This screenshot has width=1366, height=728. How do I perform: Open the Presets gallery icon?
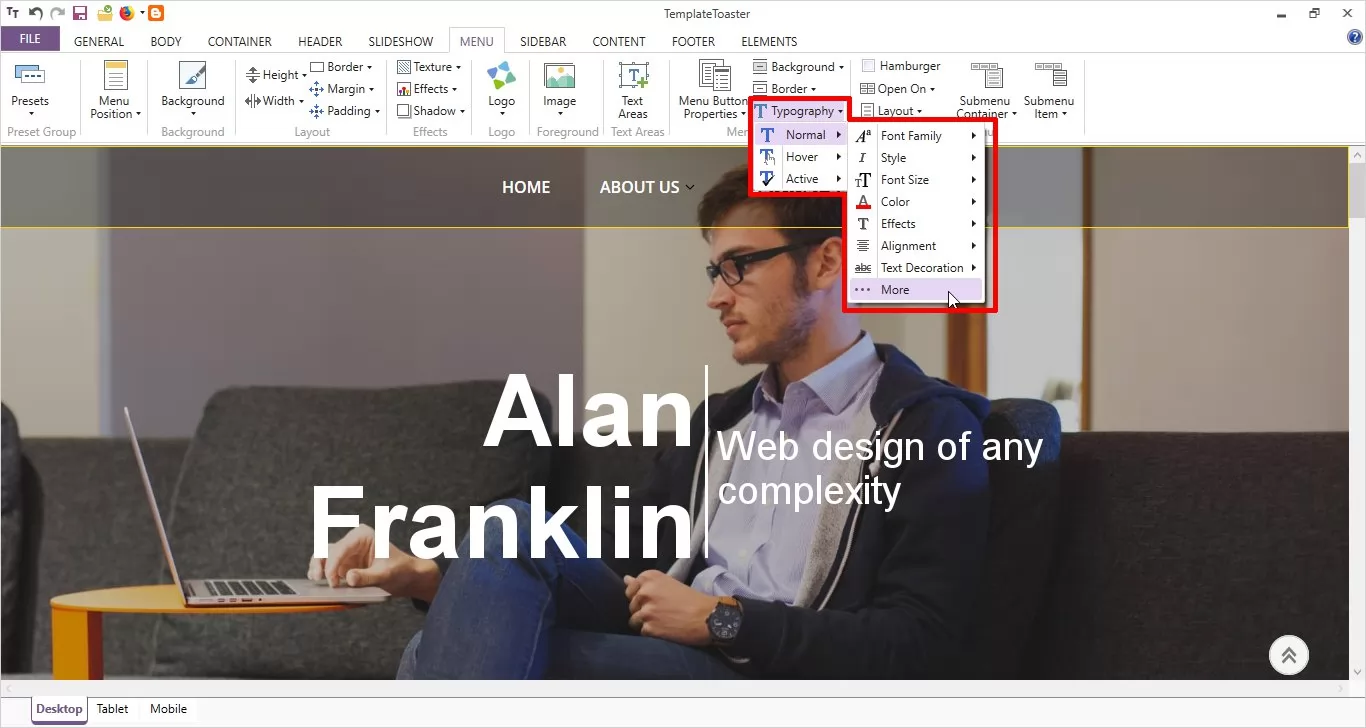pyautogui.click(x=30, y=76)
